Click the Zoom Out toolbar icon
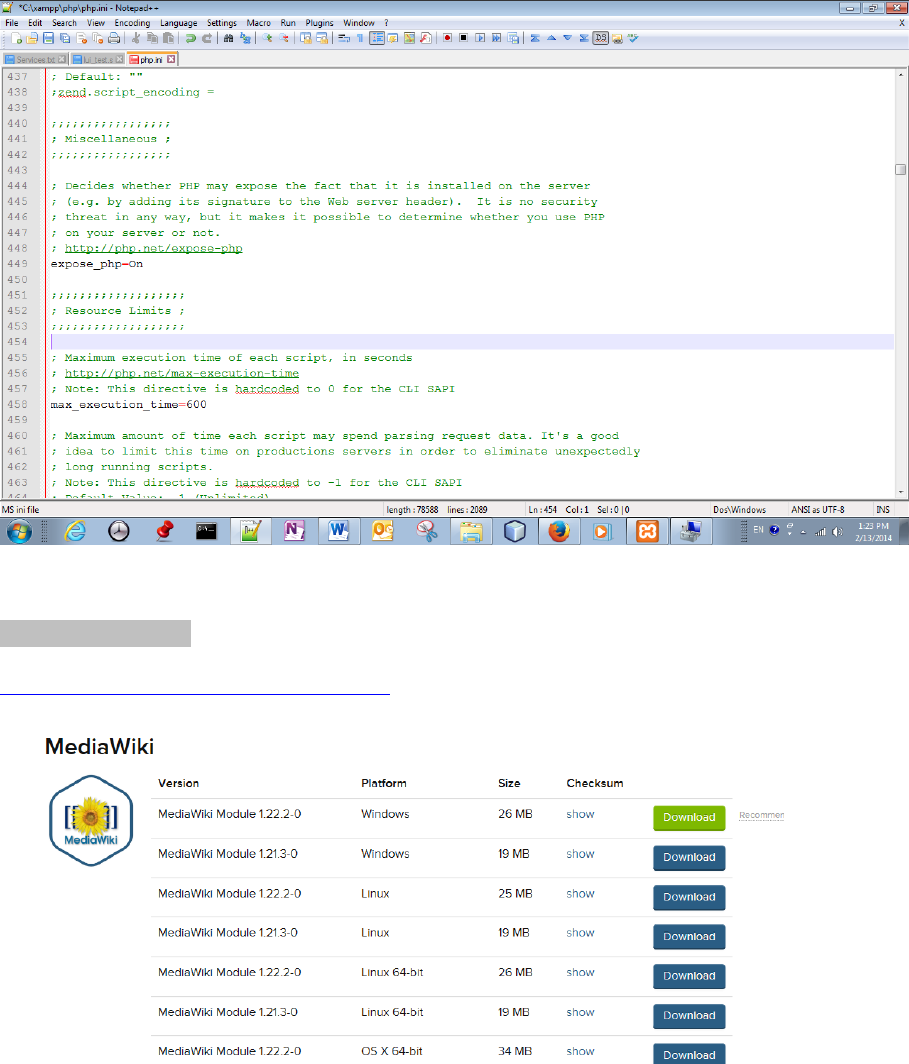The image size is (909, 1064). 284,38
